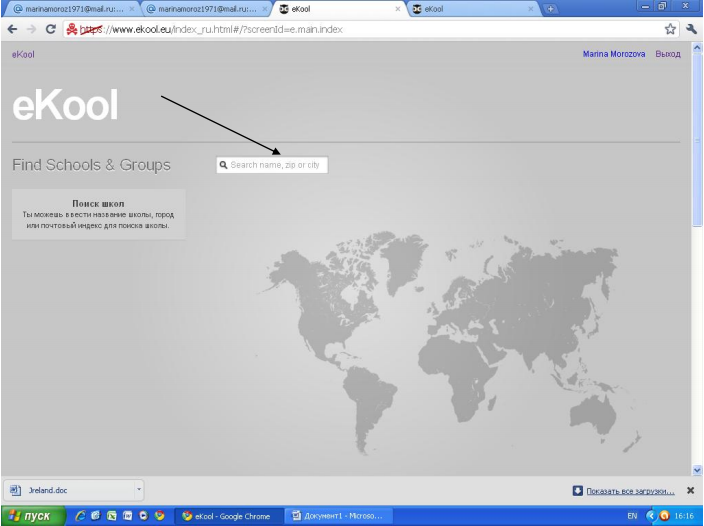Switch to eKool - Google Chrome taskbar button

pos(229,516)
